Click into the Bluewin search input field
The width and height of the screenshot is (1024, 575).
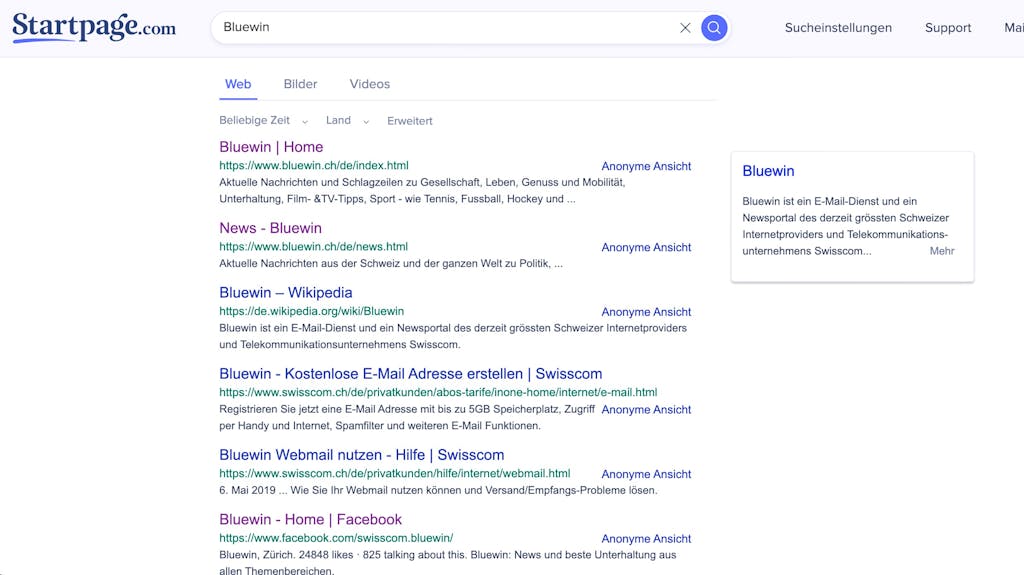[444, 27]
